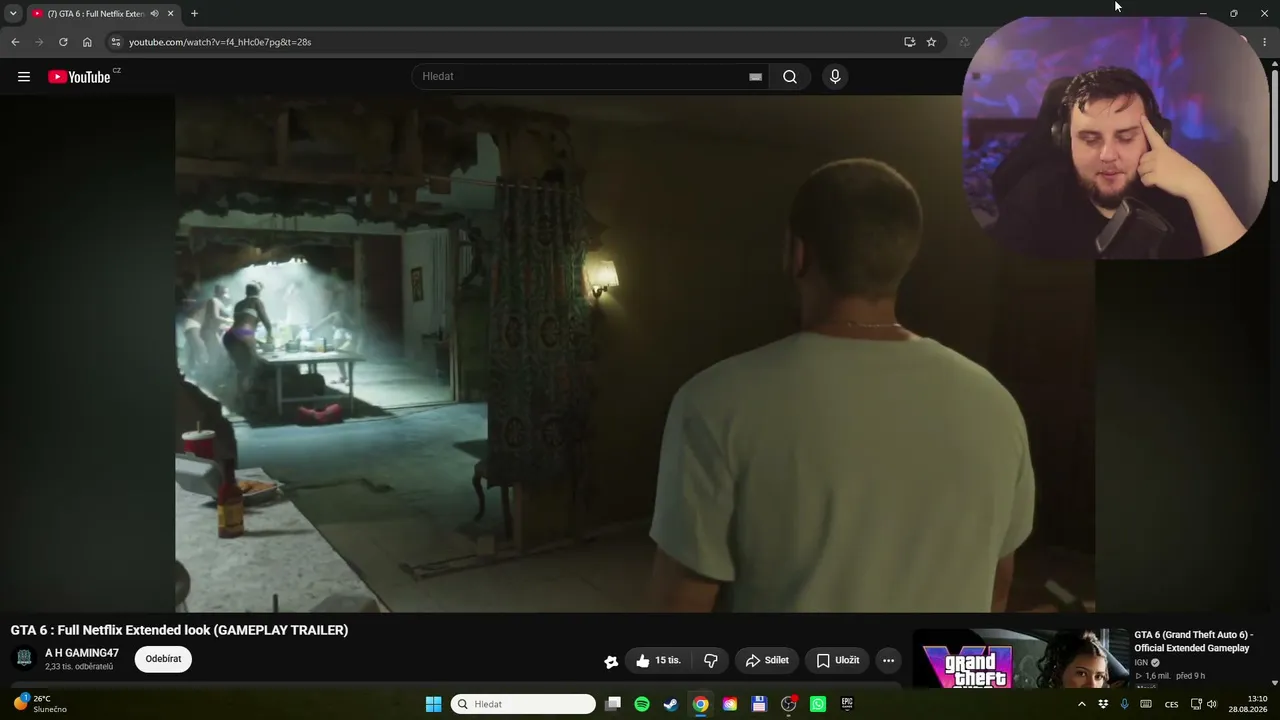Viewport: 1280px width, 720px height.
Task: Open the clock and calendar flyout
Action: tap(1248, 704)
